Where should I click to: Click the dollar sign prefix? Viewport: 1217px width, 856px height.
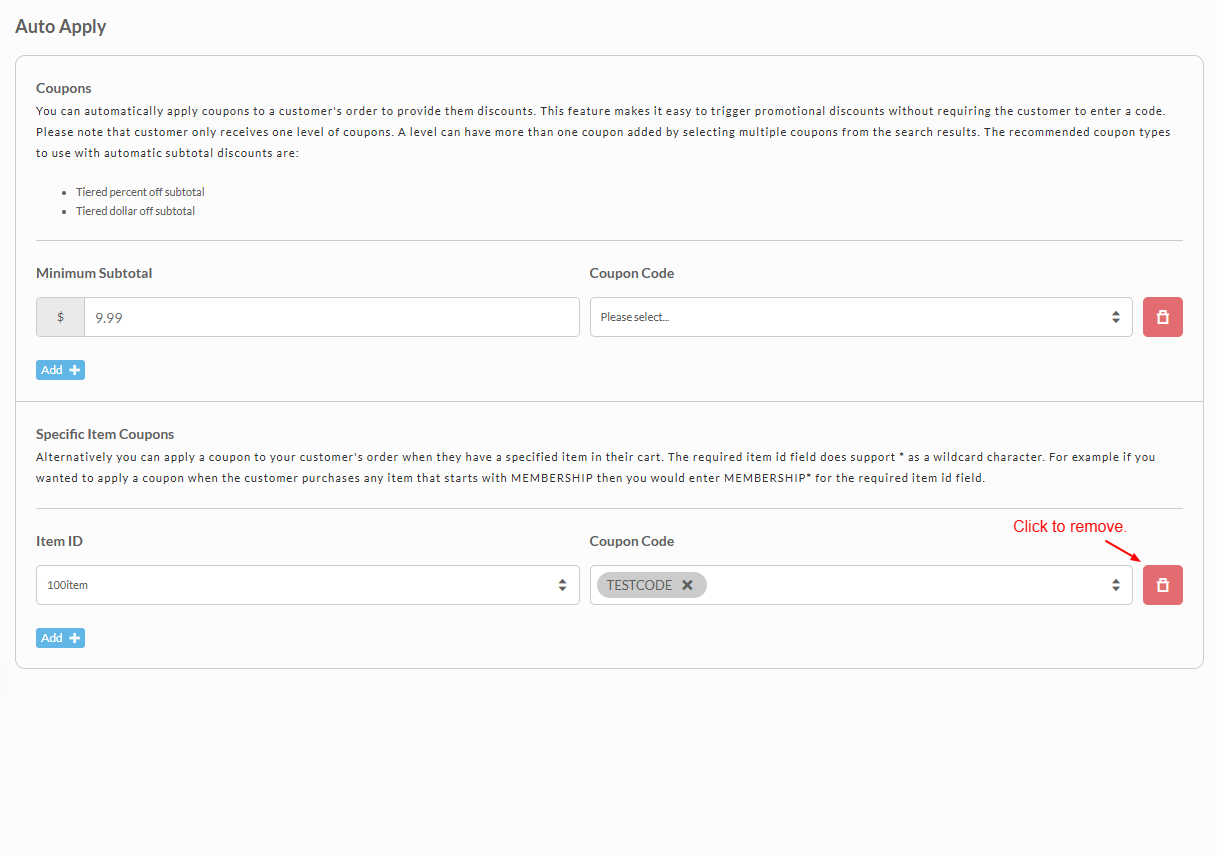60,317
